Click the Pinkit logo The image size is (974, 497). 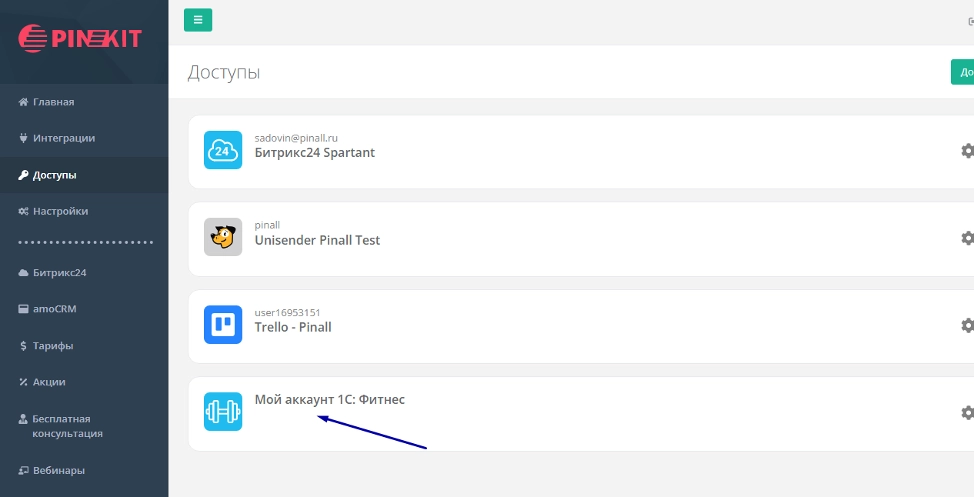click(x=81, y=39)
